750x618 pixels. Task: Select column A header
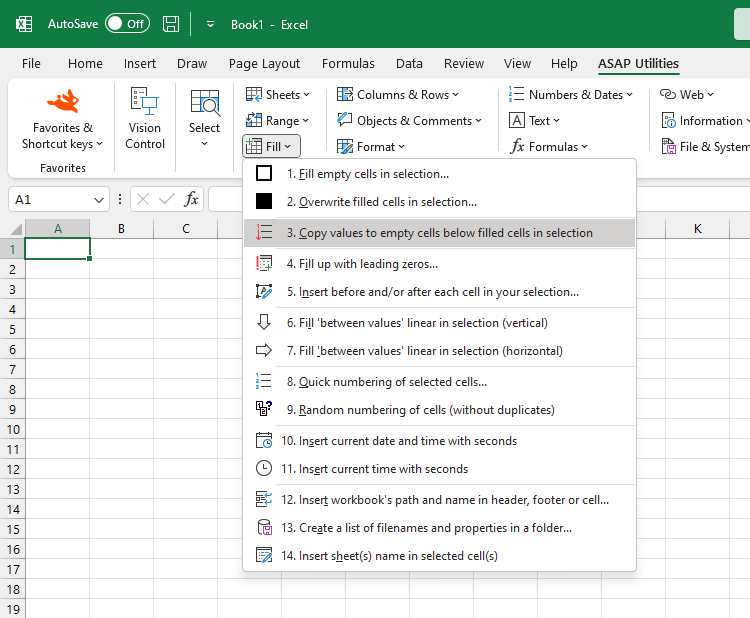(x=57, y=229)
